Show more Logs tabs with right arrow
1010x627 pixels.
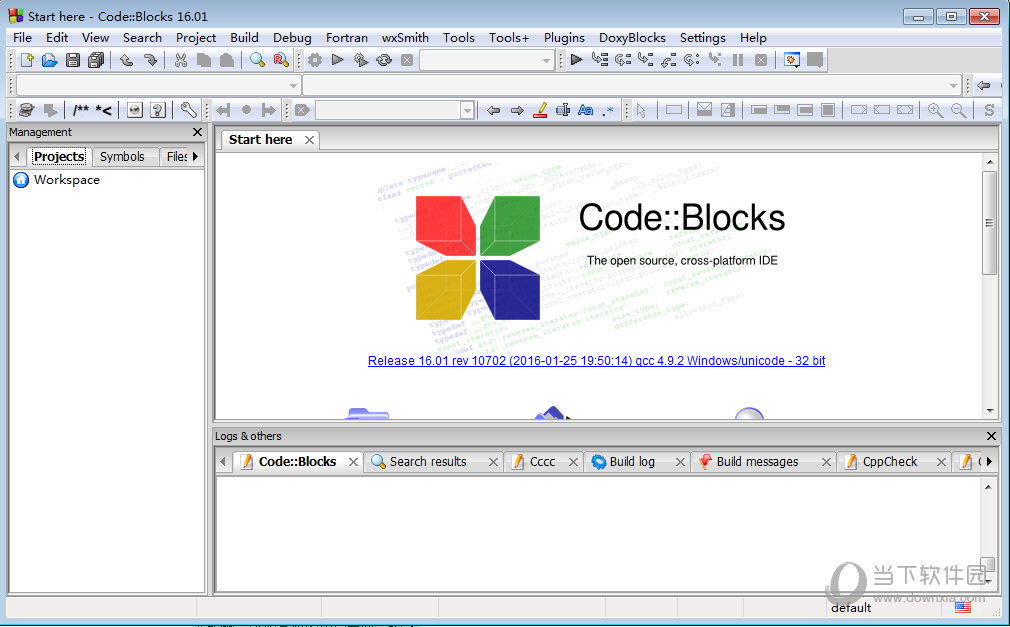click(x=989, y=461)
